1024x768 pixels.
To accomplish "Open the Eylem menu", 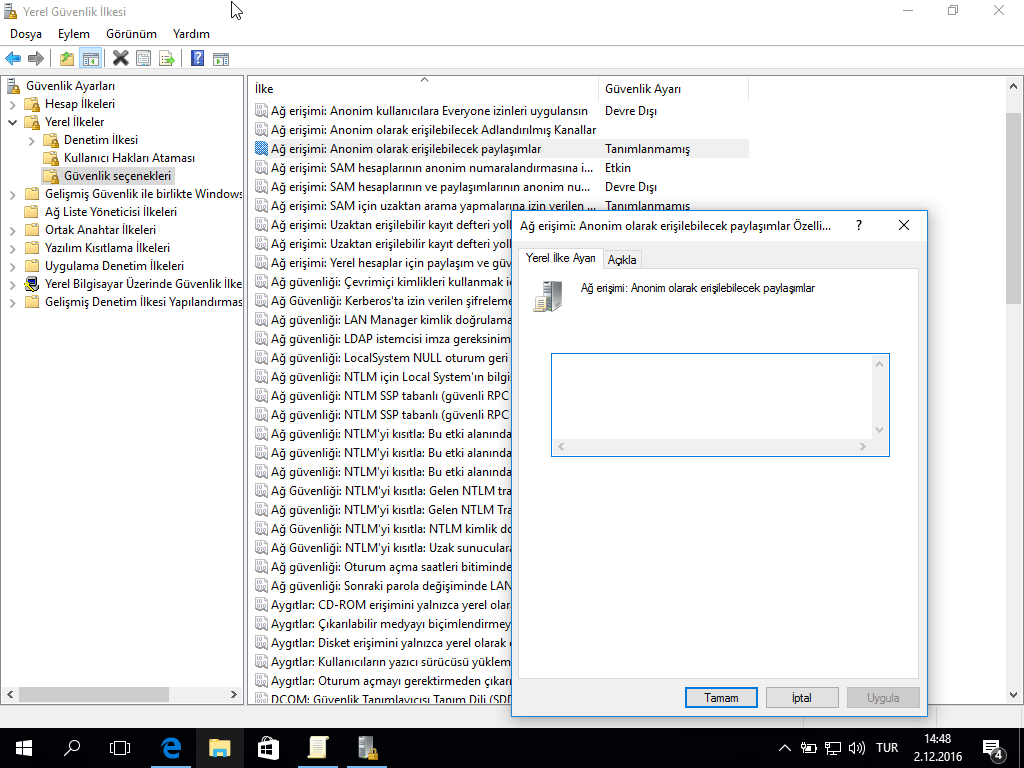I will tap(73, 34).
